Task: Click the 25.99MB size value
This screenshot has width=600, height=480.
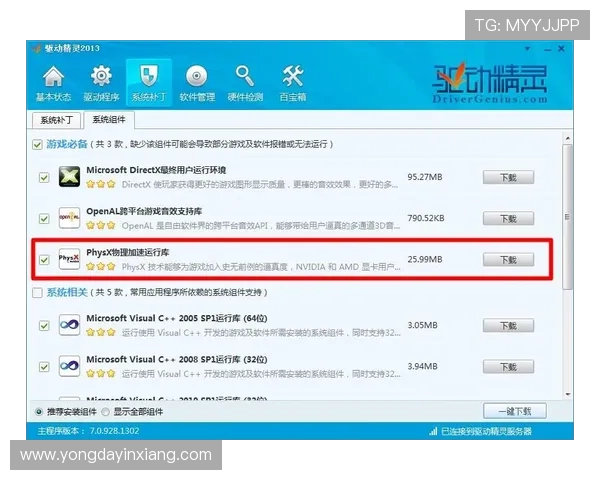Action: point(425,260)
